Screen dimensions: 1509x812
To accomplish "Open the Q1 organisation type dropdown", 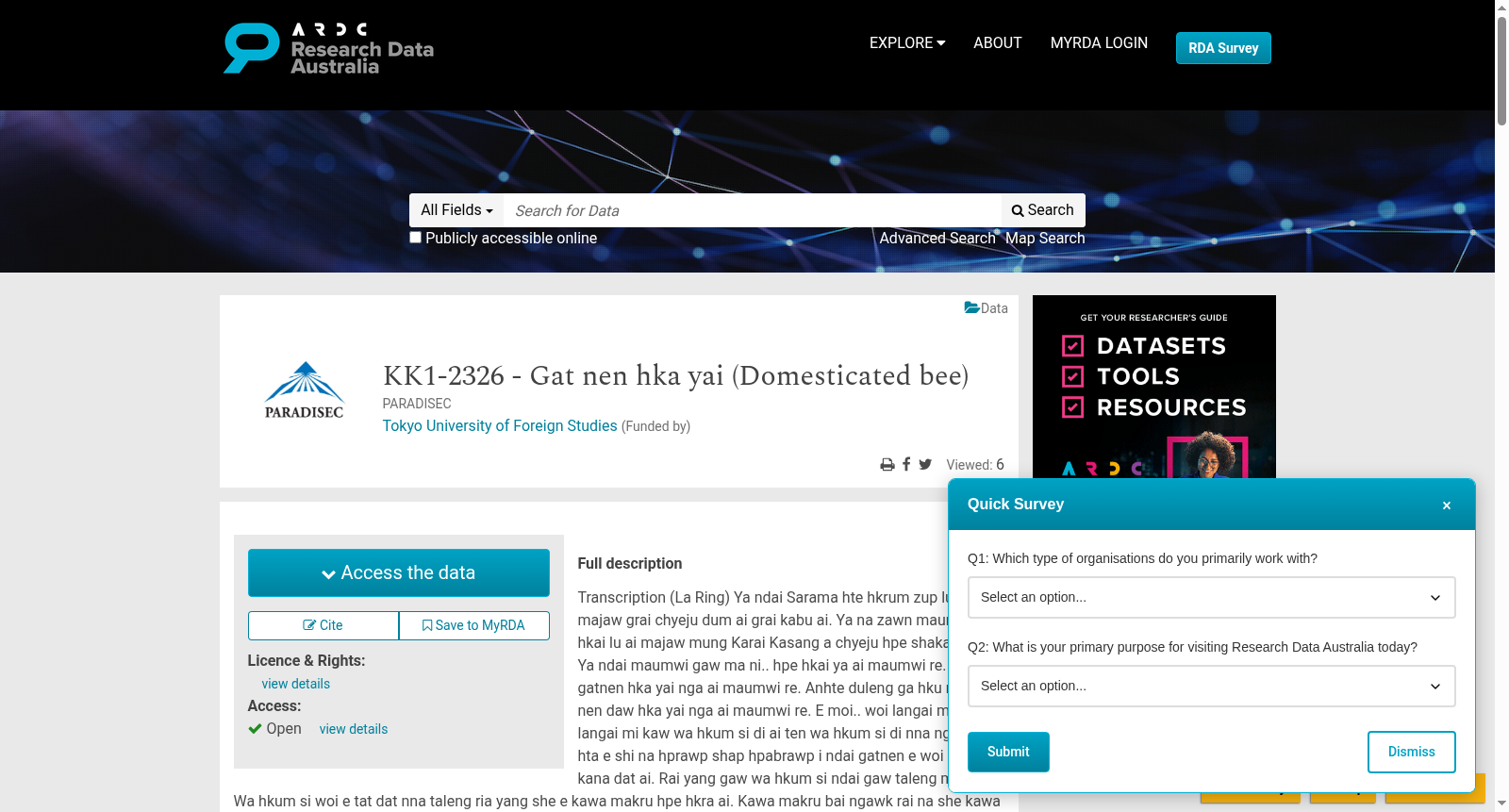I will pyautogui.click(x=1211, y=597).
